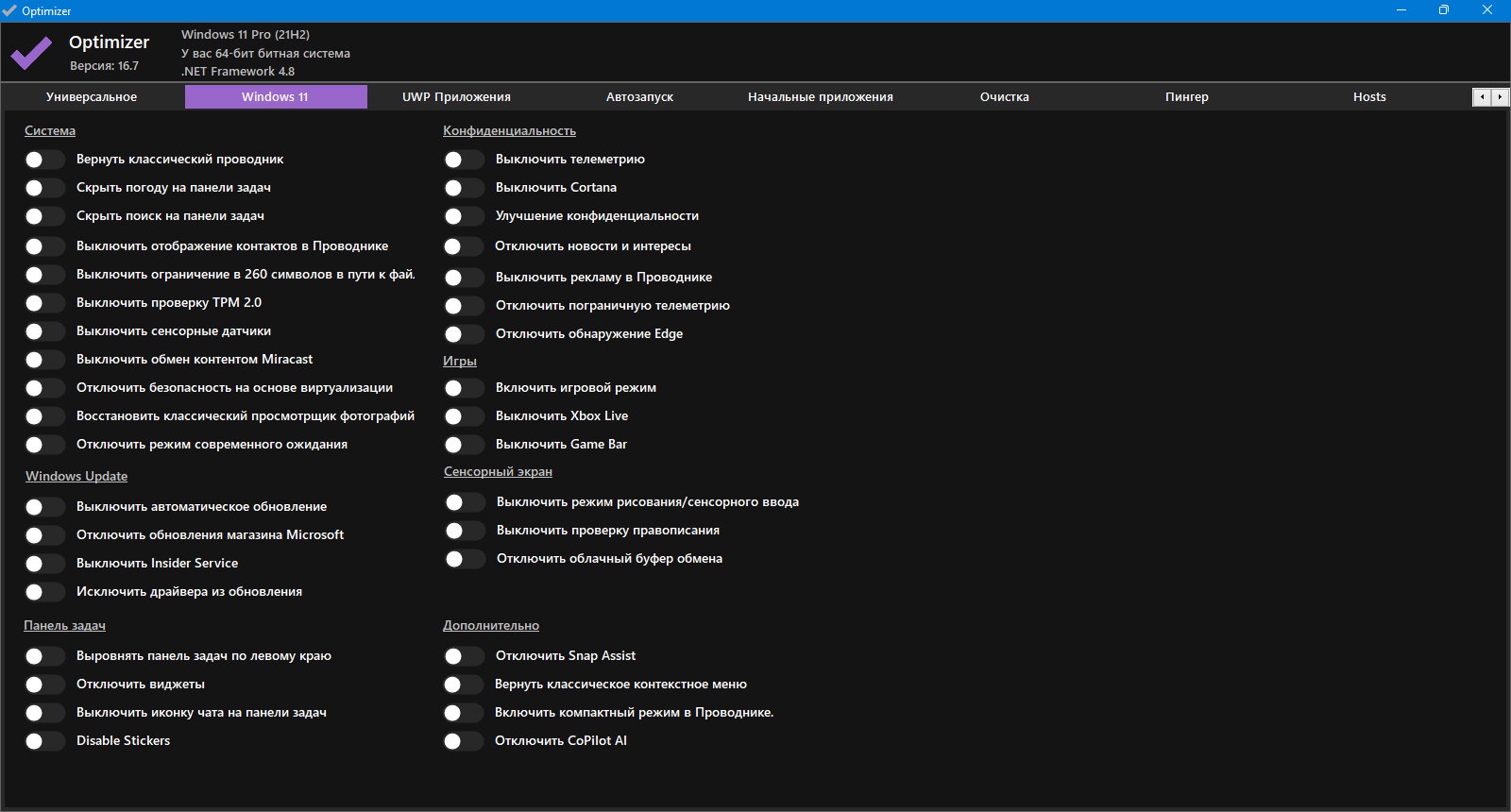Screen dimensions: 1511x812
Task: Toggle Выключить Cortana
Action: pos(464,188)
